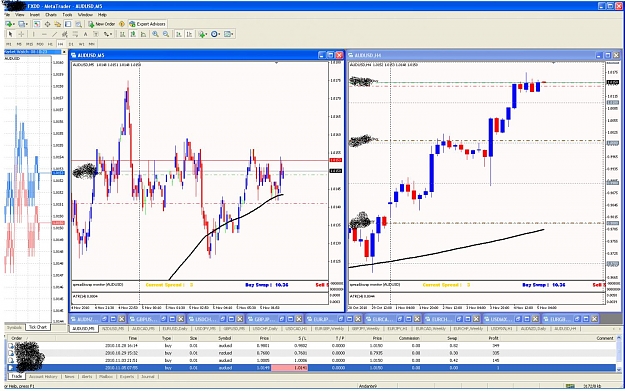The image size is (625, 391).
Task: Select the Equidistant Channel tool
Action: pos(65,34)
